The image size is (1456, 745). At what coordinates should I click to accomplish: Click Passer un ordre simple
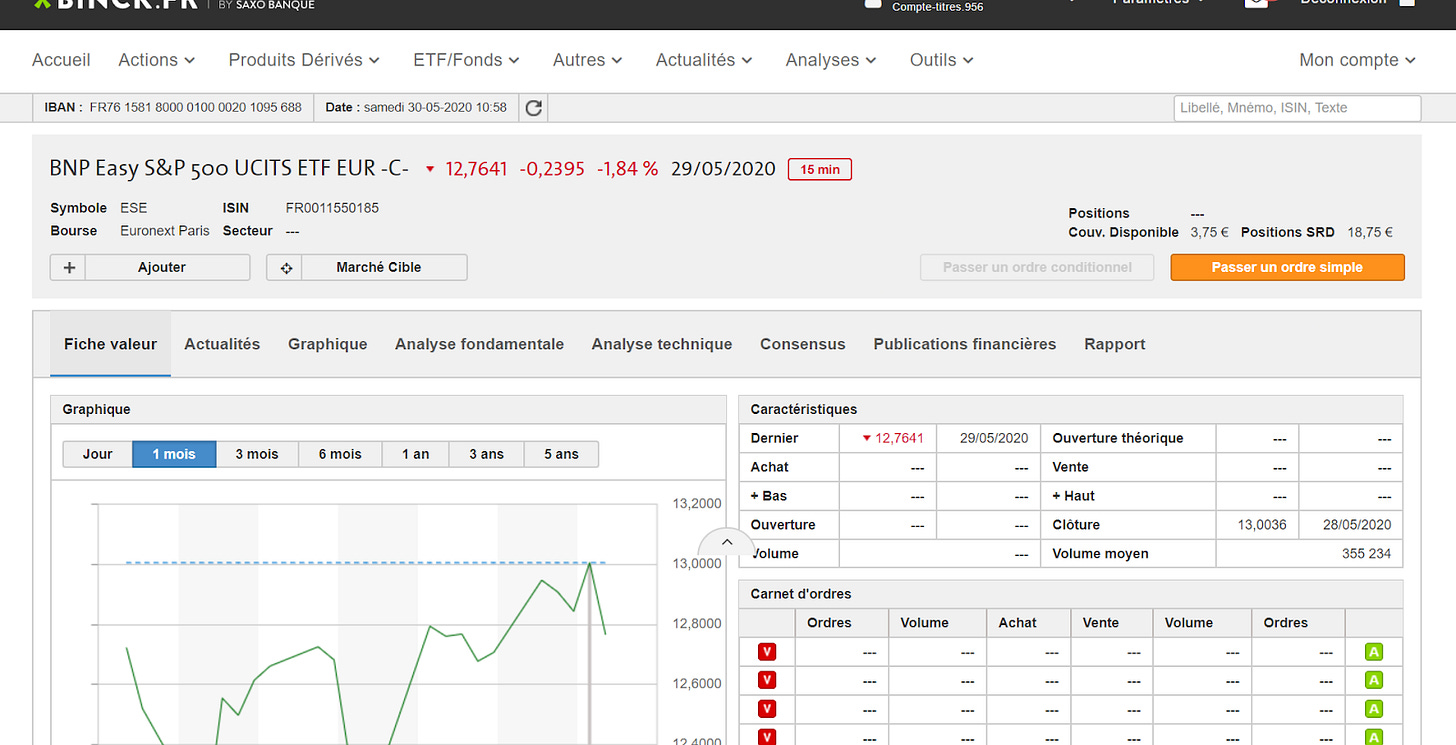point(1287,267)
